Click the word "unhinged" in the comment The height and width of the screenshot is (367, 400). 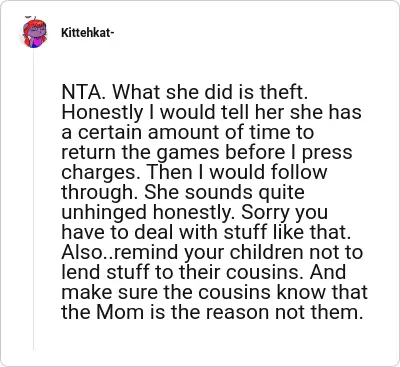point(104,213)
